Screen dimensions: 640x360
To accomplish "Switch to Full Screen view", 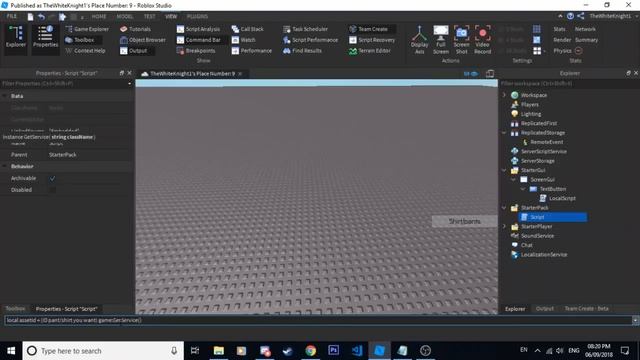I will pyautogui.click(x=441, y=40).
